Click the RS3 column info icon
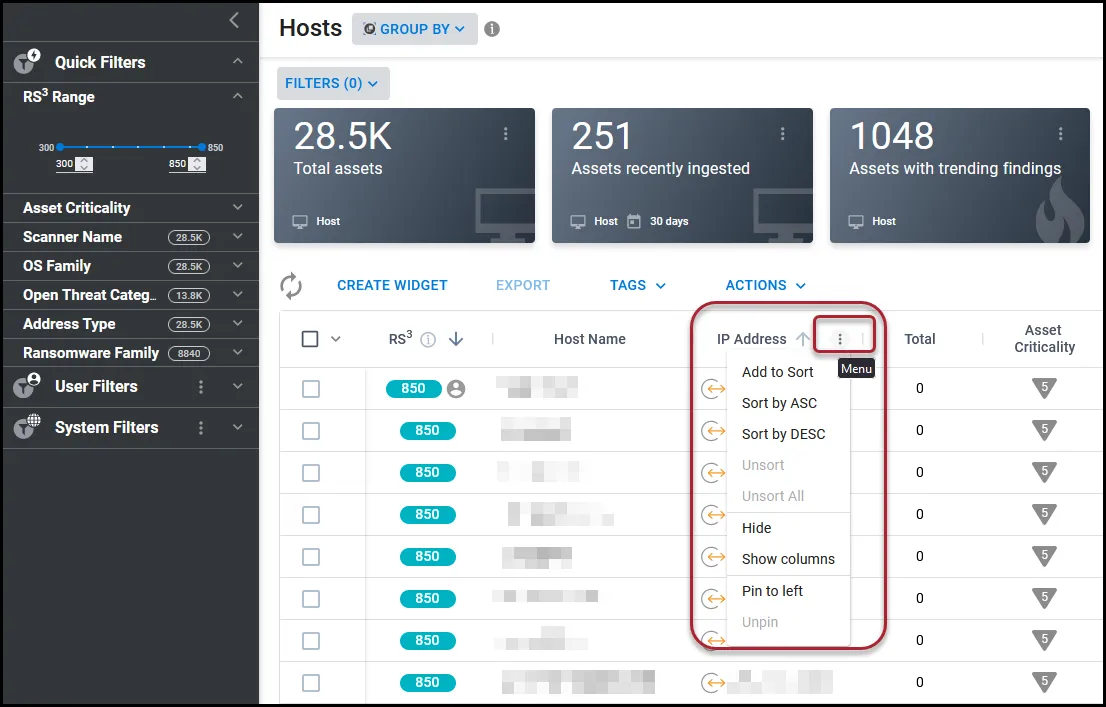The height and width of the screenshot is (707, 1106). pos(427,339)
